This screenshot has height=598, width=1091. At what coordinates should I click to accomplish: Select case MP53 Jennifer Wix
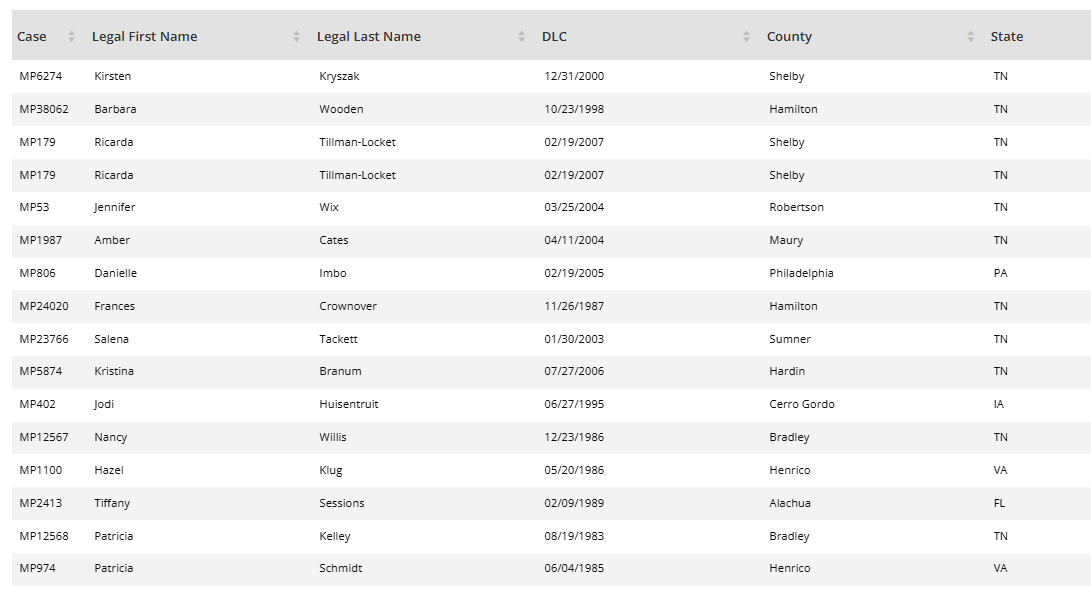click(34, 207)
